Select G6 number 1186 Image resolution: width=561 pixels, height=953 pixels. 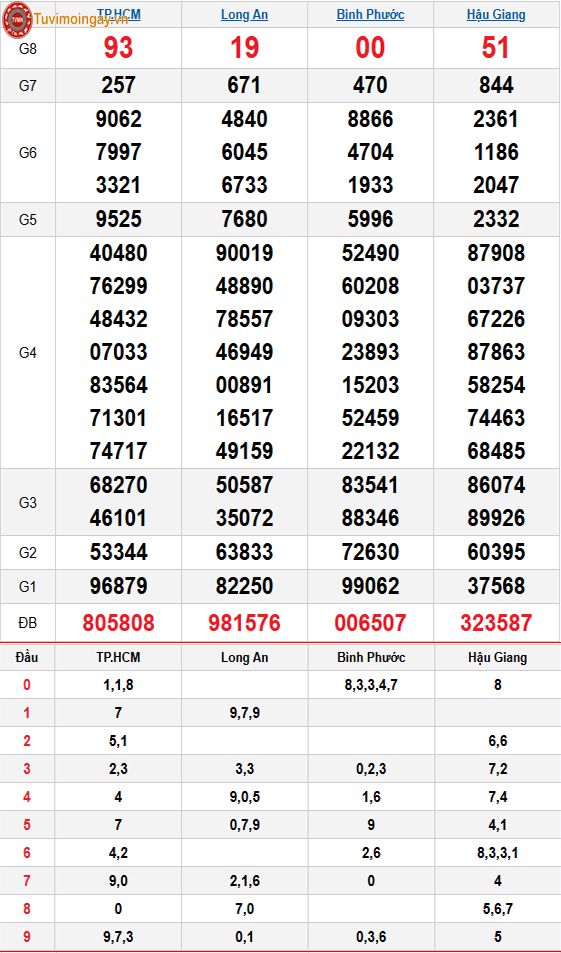point(496,152)
